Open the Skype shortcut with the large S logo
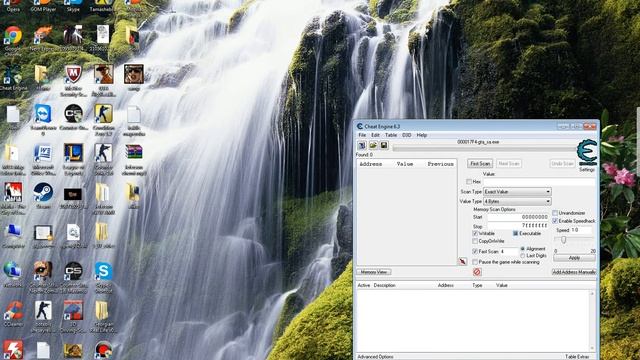The height and width of the screenshot is (360, 640). pyautogui.click(x=103, y=271)
